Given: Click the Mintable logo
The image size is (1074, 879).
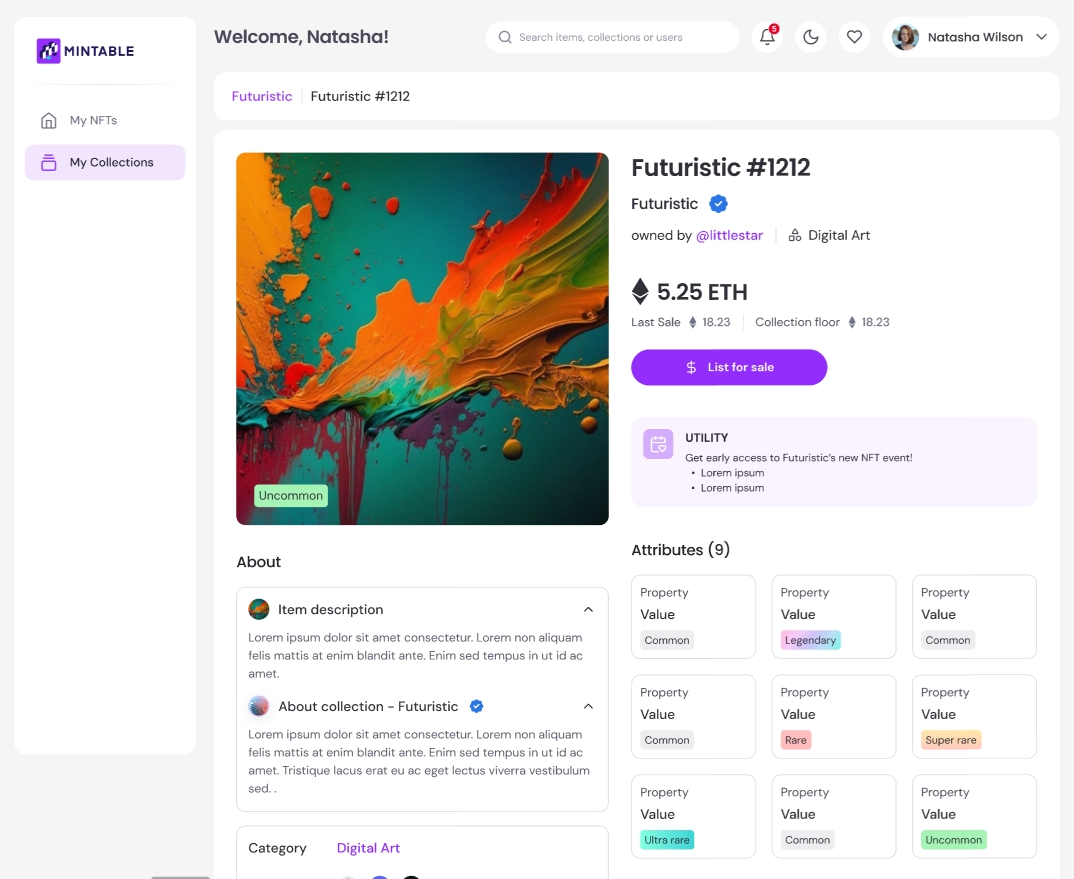Looking at the screenshot, I should pyautogui.click(x=86, y=51).
